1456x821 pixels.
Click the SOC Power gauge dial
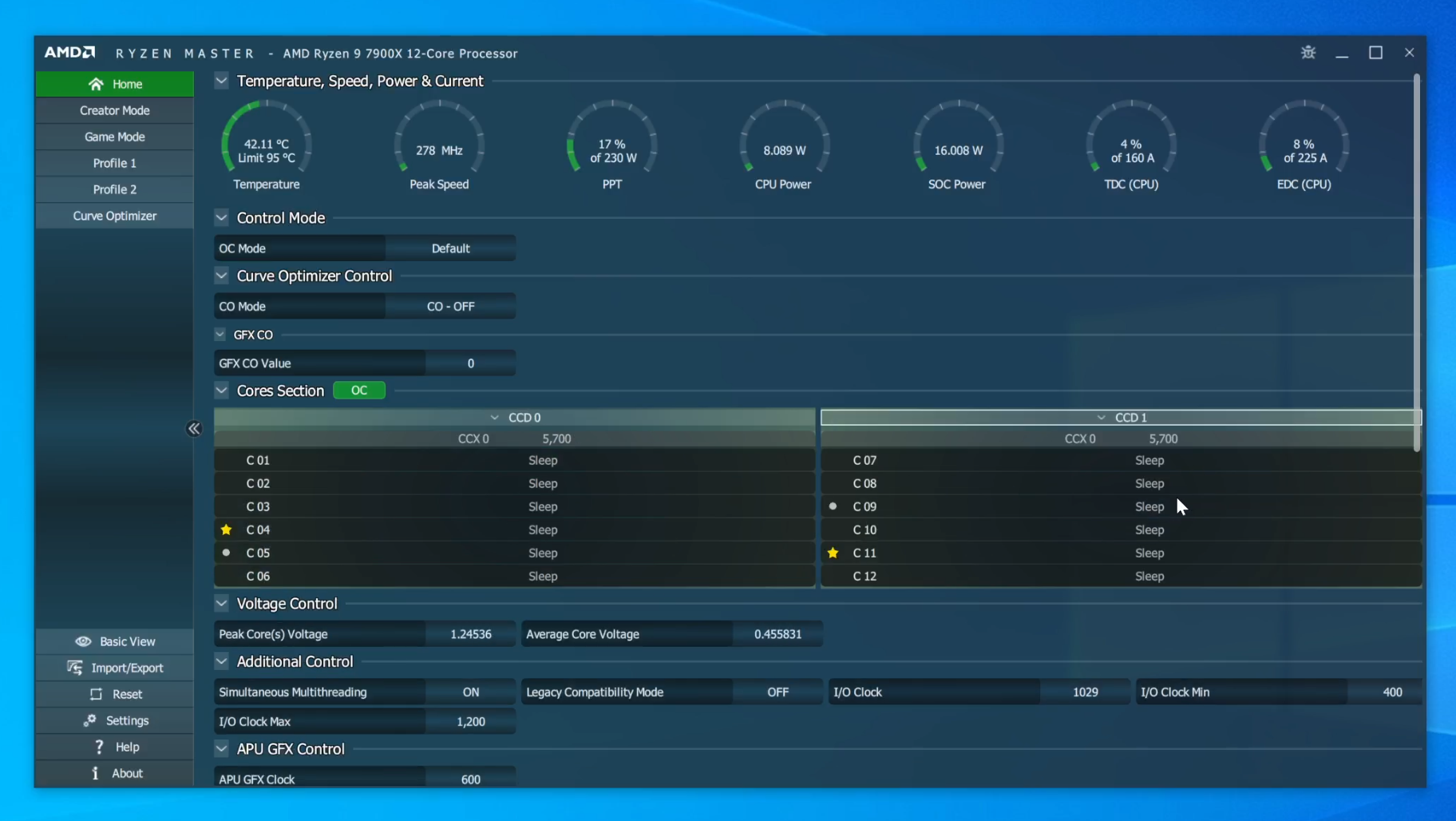tap(958, 137)
